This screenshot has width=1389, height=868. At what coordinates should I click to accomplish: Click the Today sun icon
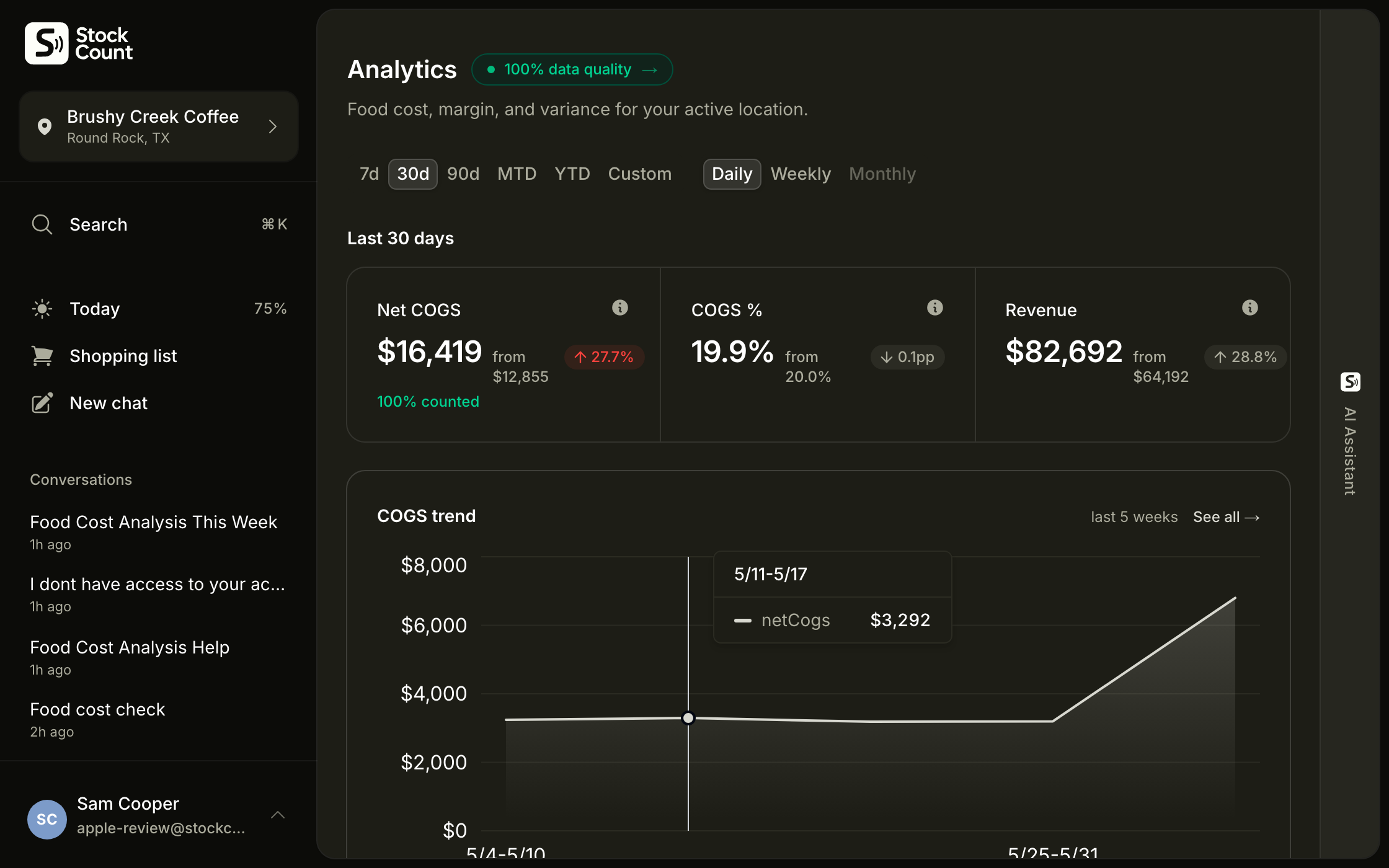[42, 309]
